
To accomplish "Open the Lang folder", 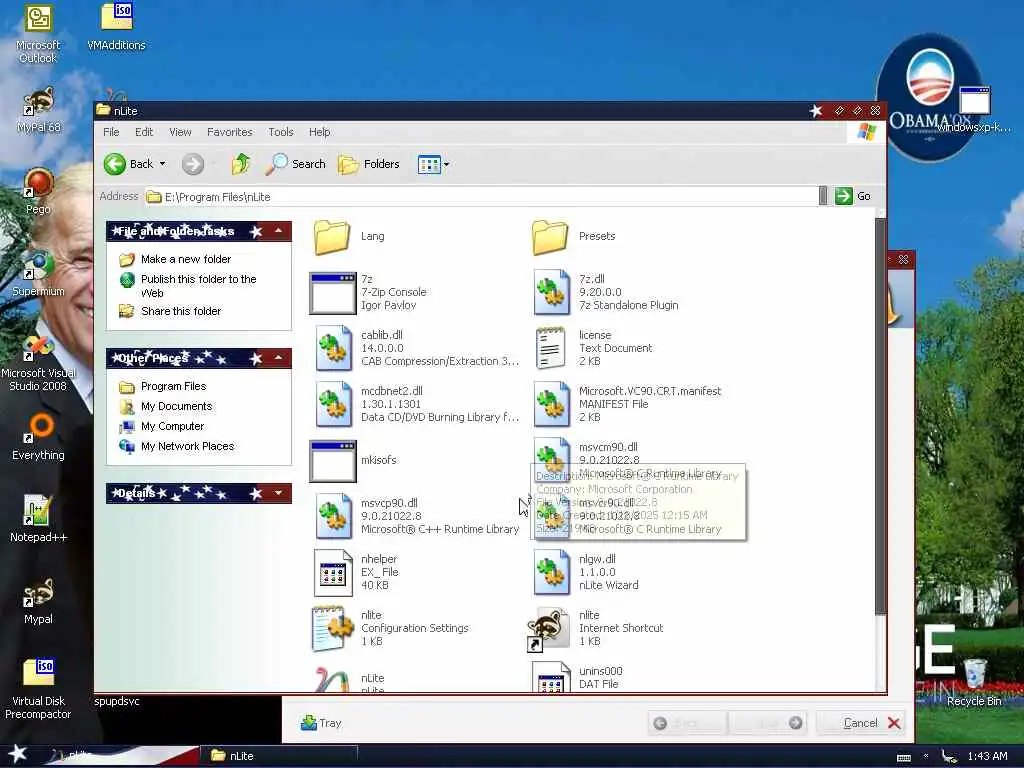I will click(332, 237).
